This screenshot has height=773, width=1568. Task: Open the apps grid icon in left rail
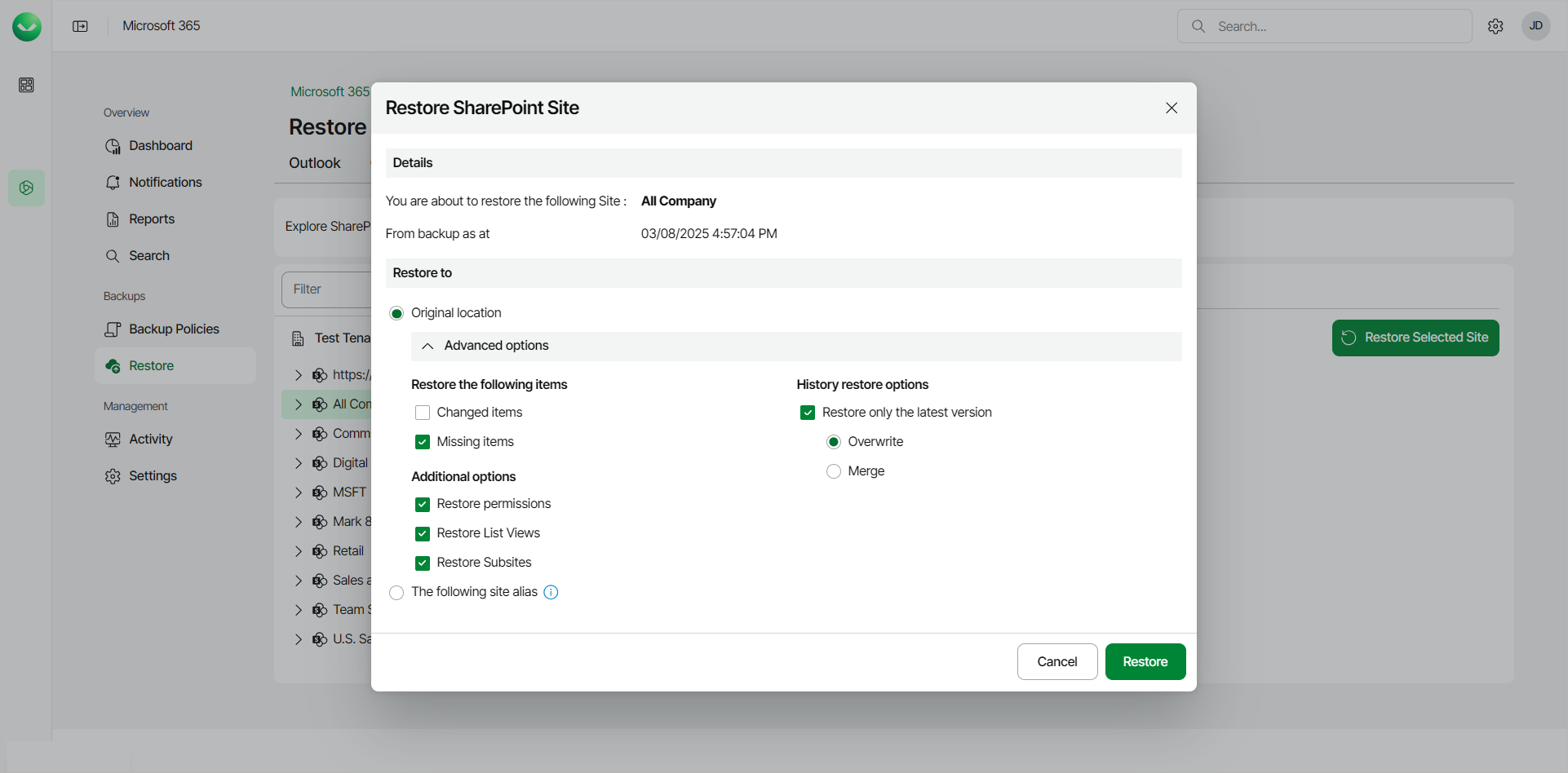click(26, 85)
